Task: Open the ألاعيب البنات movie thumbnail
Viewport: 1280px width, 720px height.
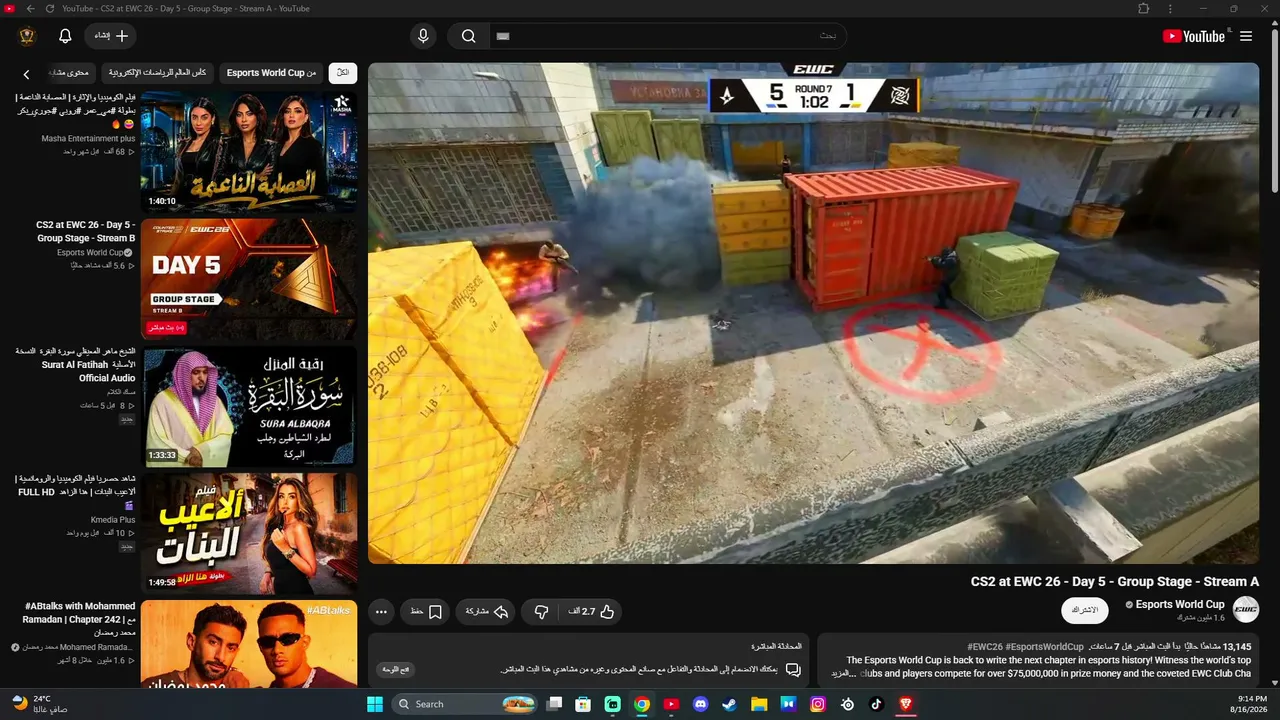Action: 249,533
